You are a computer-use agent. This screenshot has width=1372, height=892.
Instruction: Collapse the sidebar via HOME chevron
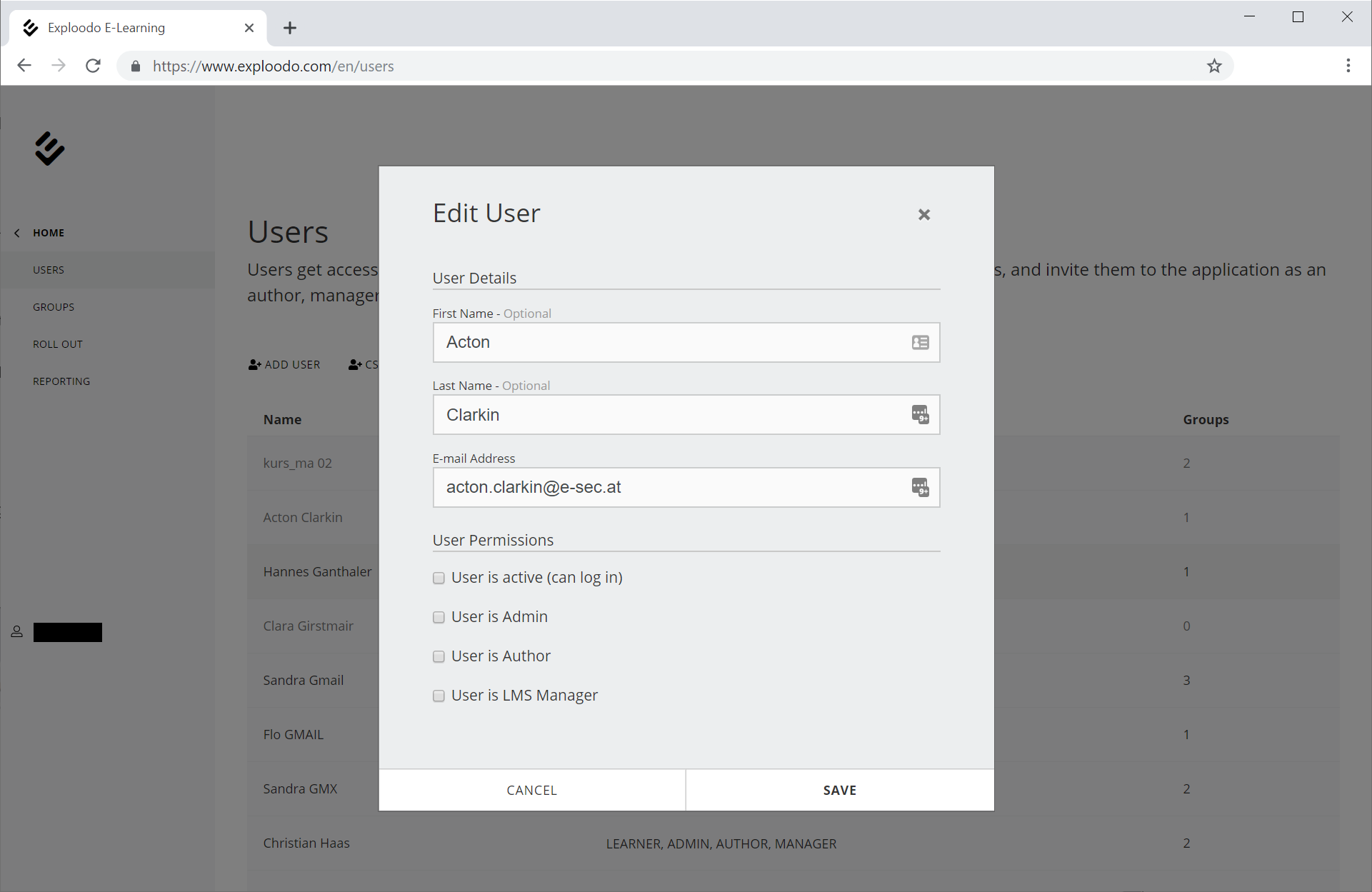17,233
